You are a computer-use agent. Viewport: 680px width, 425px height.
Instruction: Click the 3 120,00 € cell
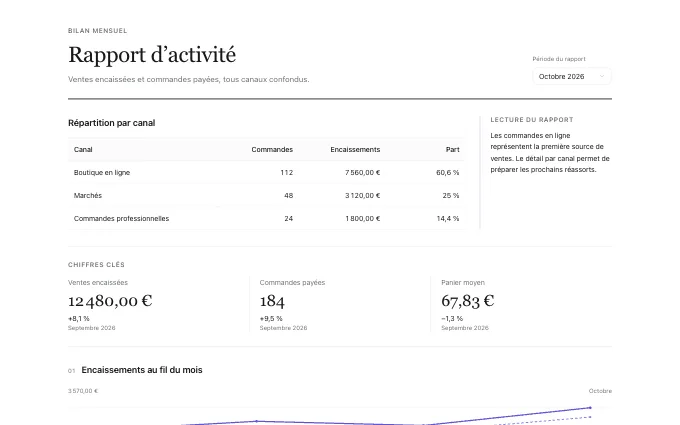point(363,196)
